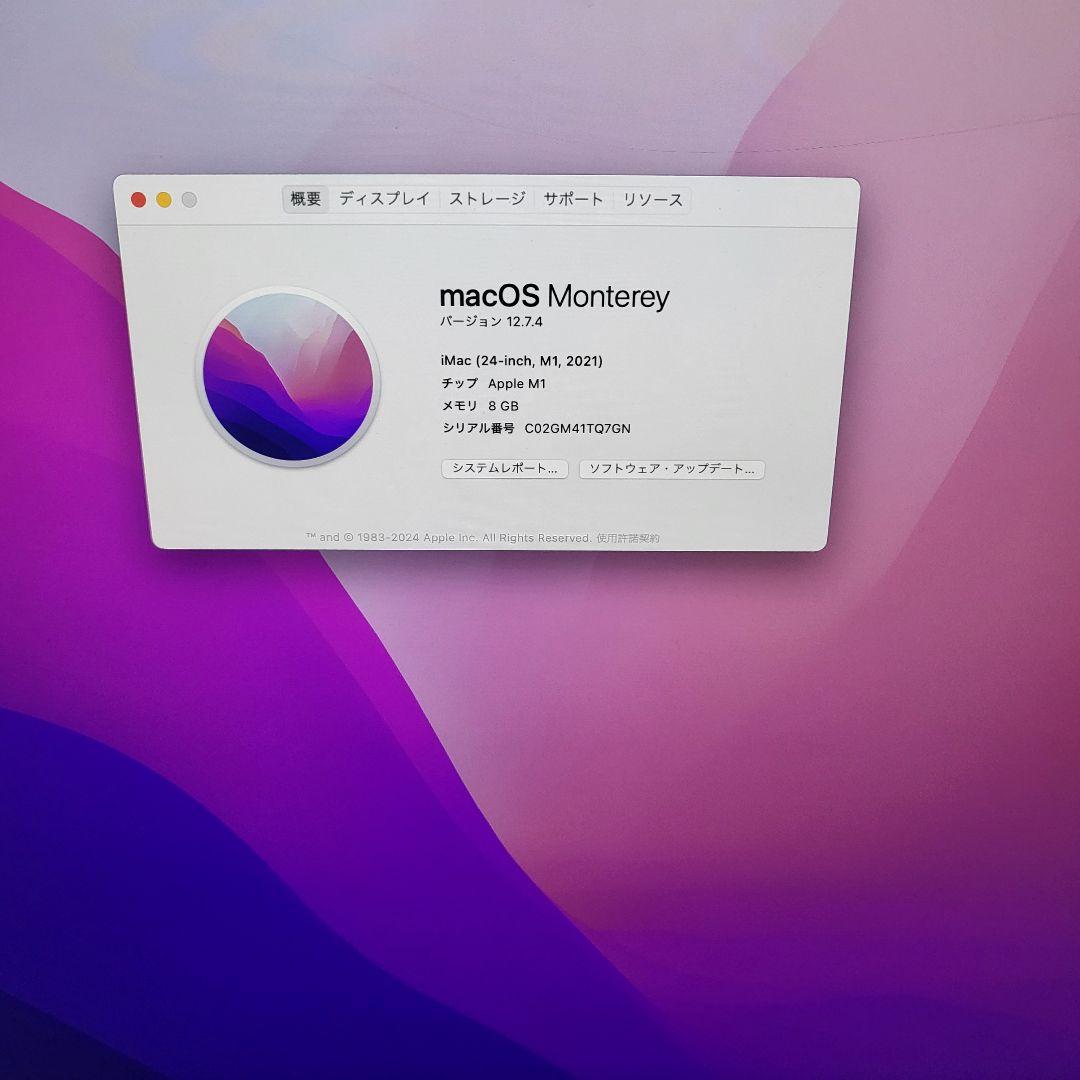Click the greyed-out zoom window button
This screenshot has width=1080, height=1080.
(x=189, y=200)
